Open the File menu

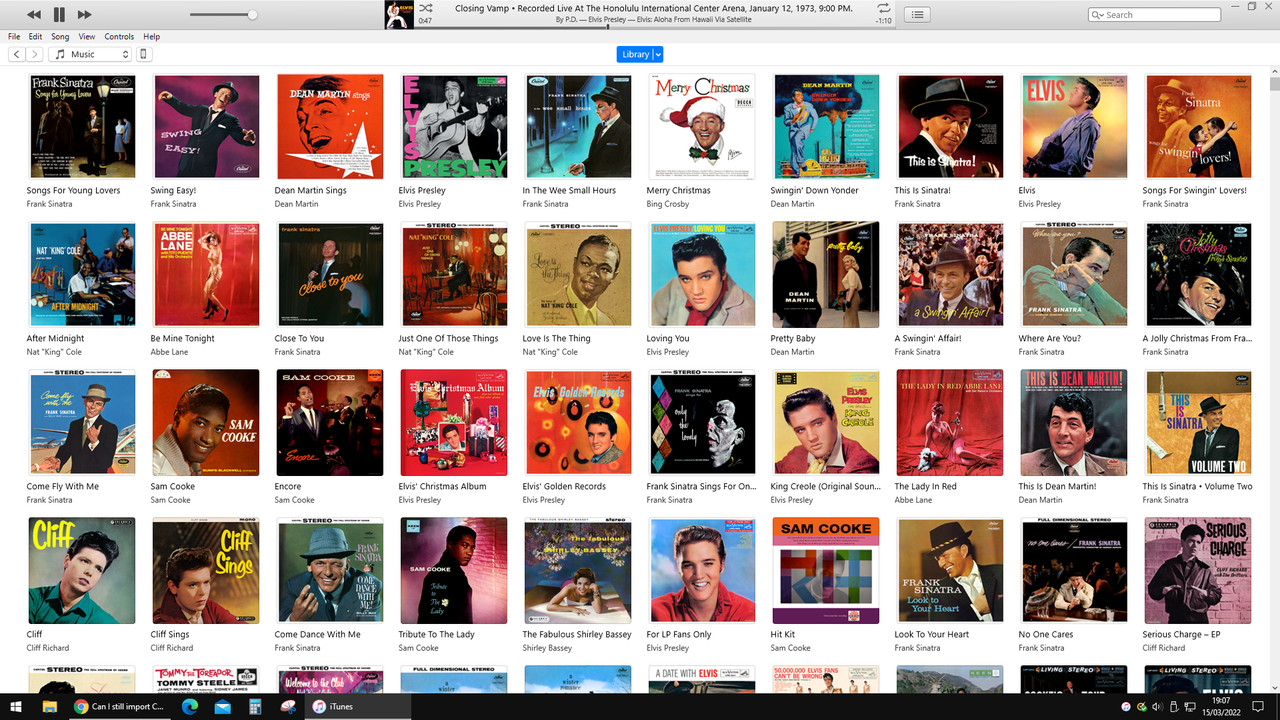(14, 36)
